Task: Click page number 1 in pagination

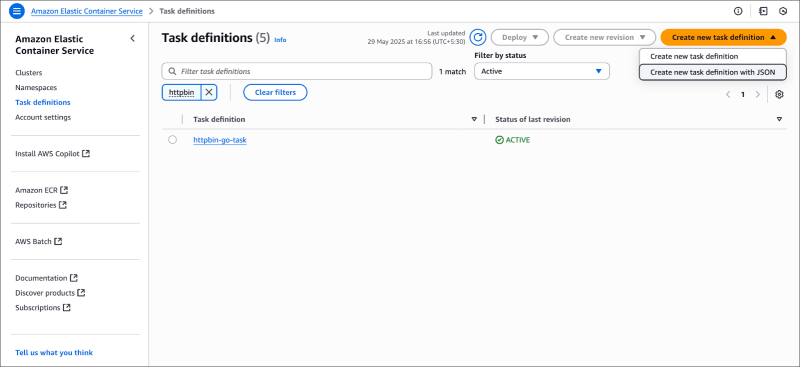Action: click(x=743, y=94)
